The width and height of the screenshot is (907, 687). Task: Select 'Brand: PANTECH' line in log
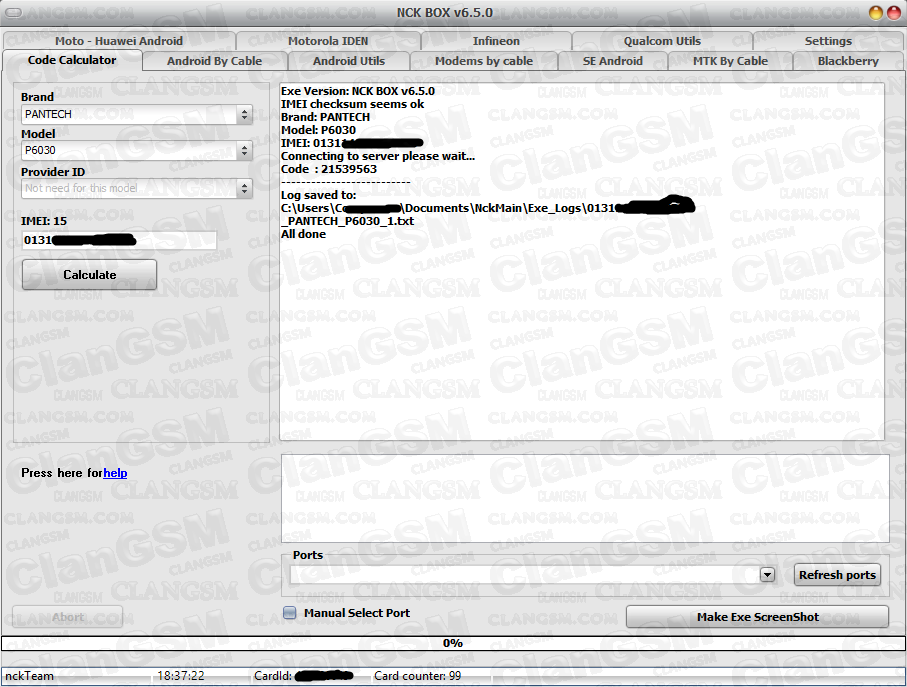pyautogui.click(x=325, y=117)
